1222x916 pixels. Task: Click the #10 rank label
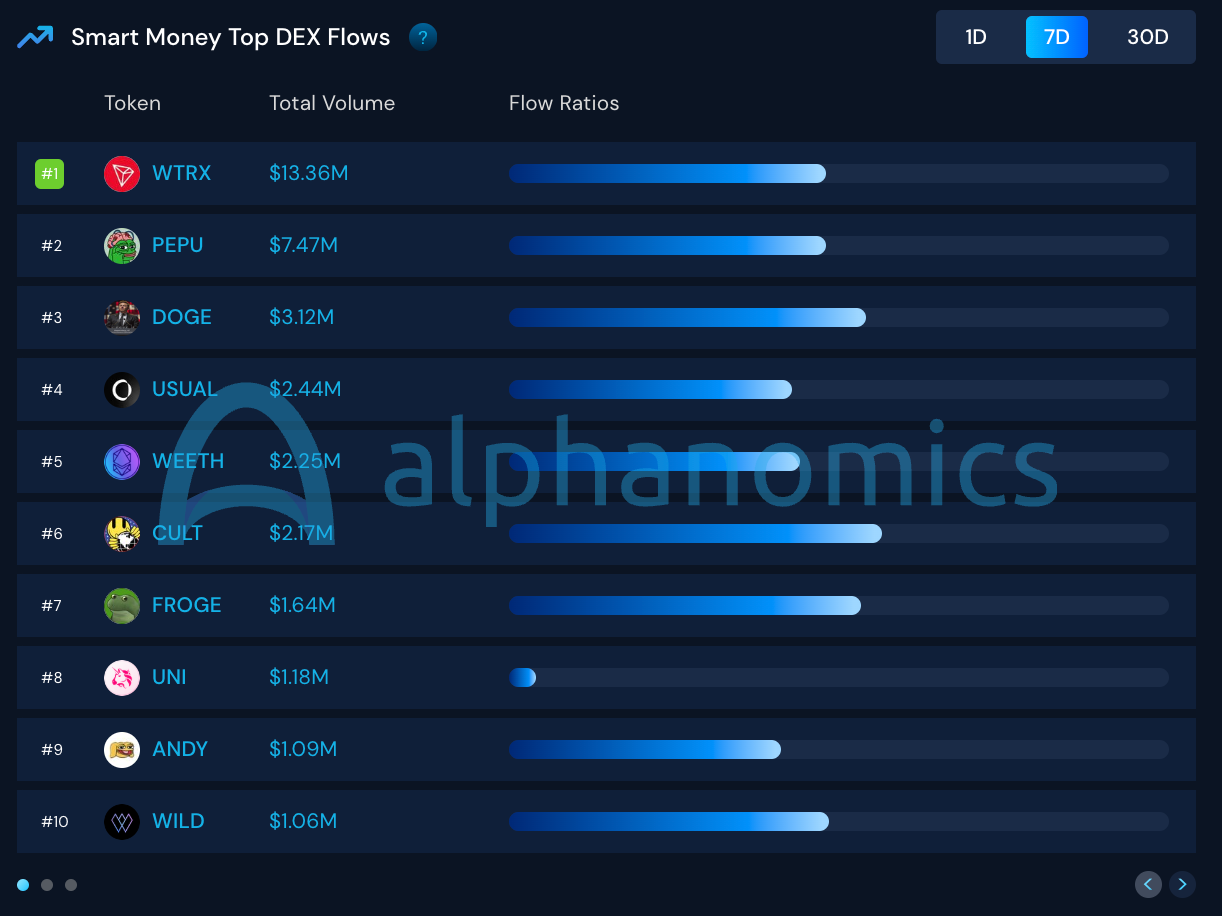(55, 822)
